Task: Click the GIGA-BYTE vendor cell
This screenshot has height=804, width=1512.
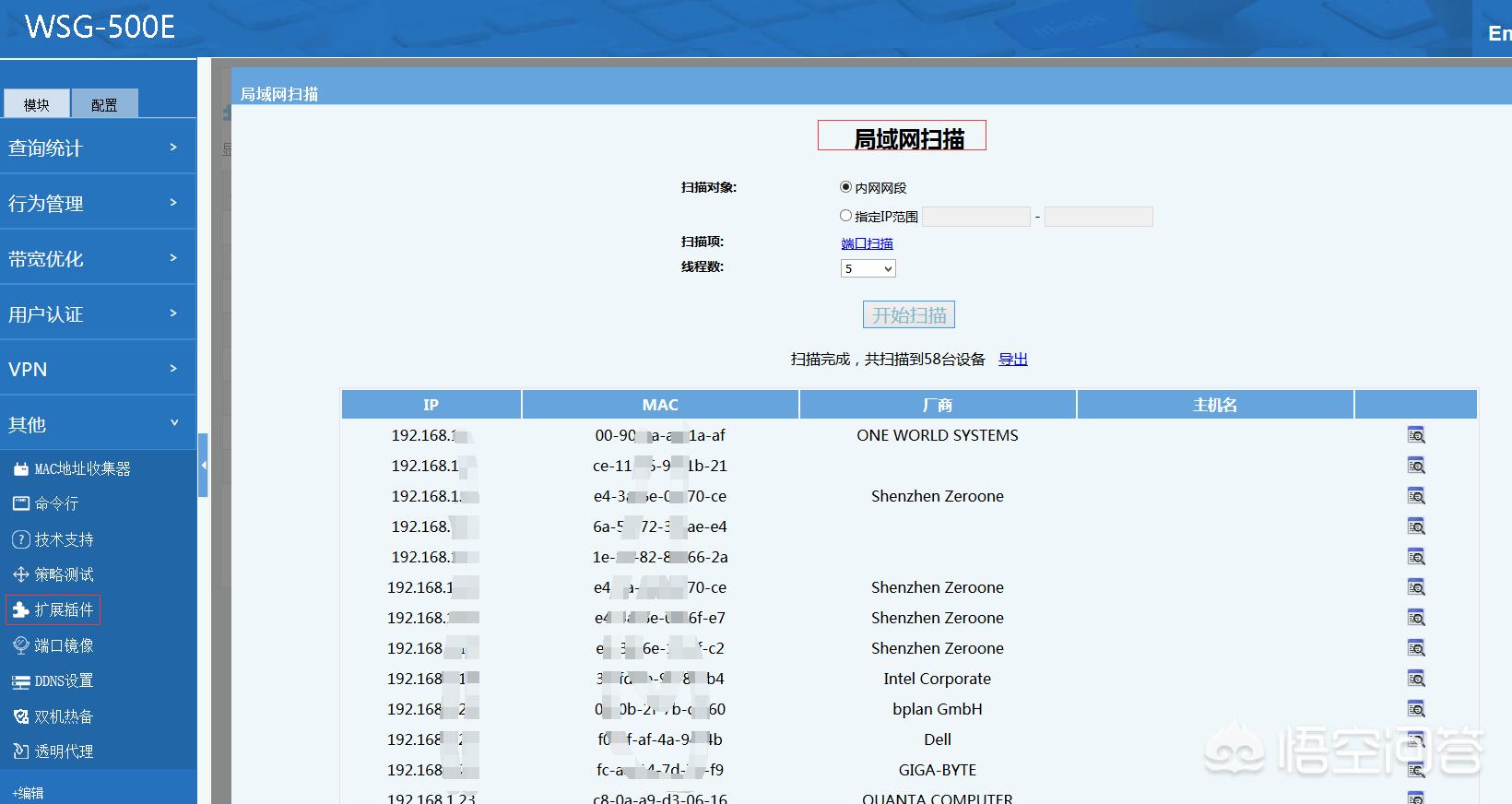Action: (x=938, y=770)
